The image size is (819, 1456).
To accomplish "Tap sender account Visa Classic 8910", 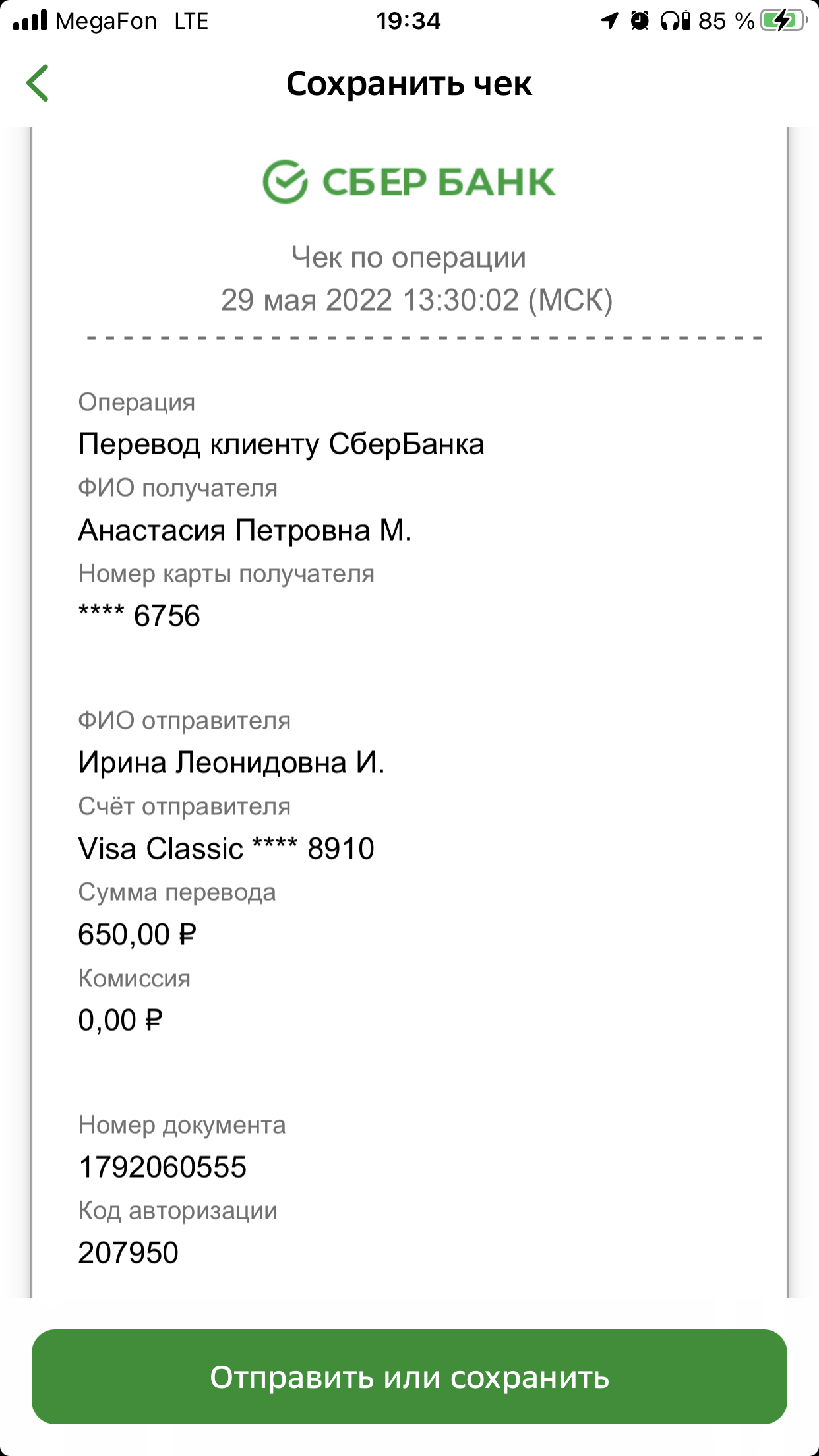I will point(226,849).
